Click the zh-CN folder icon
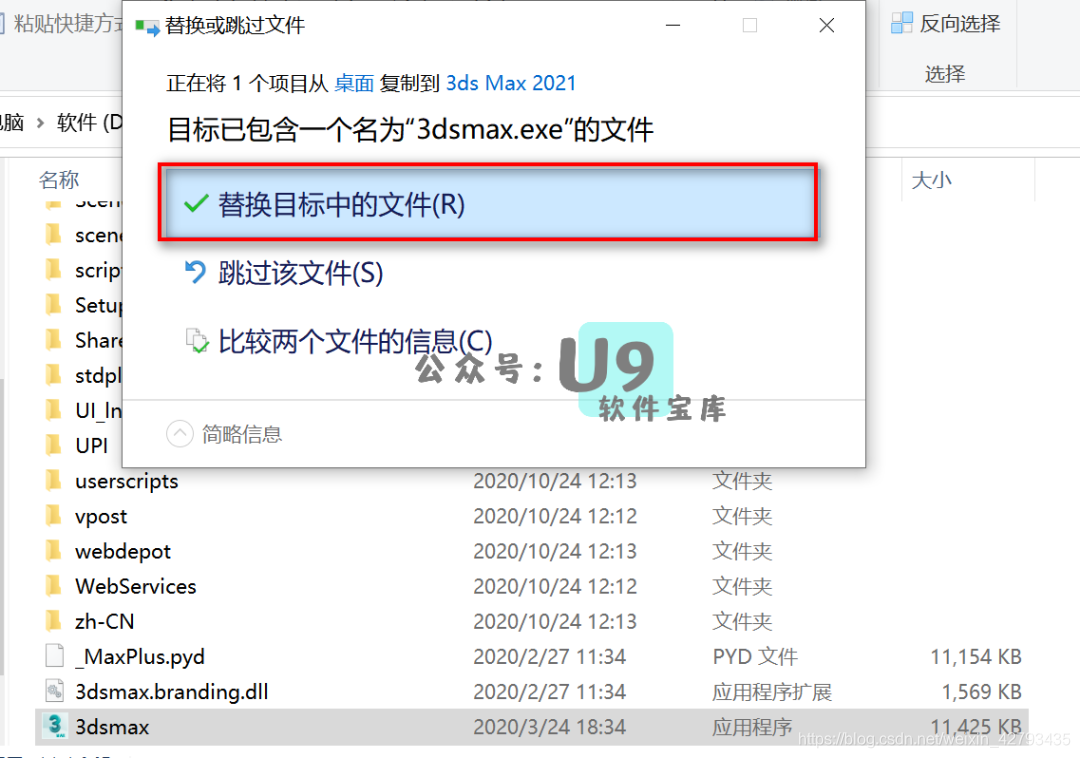Viewport: 1080px width, 758px height. 55,621
